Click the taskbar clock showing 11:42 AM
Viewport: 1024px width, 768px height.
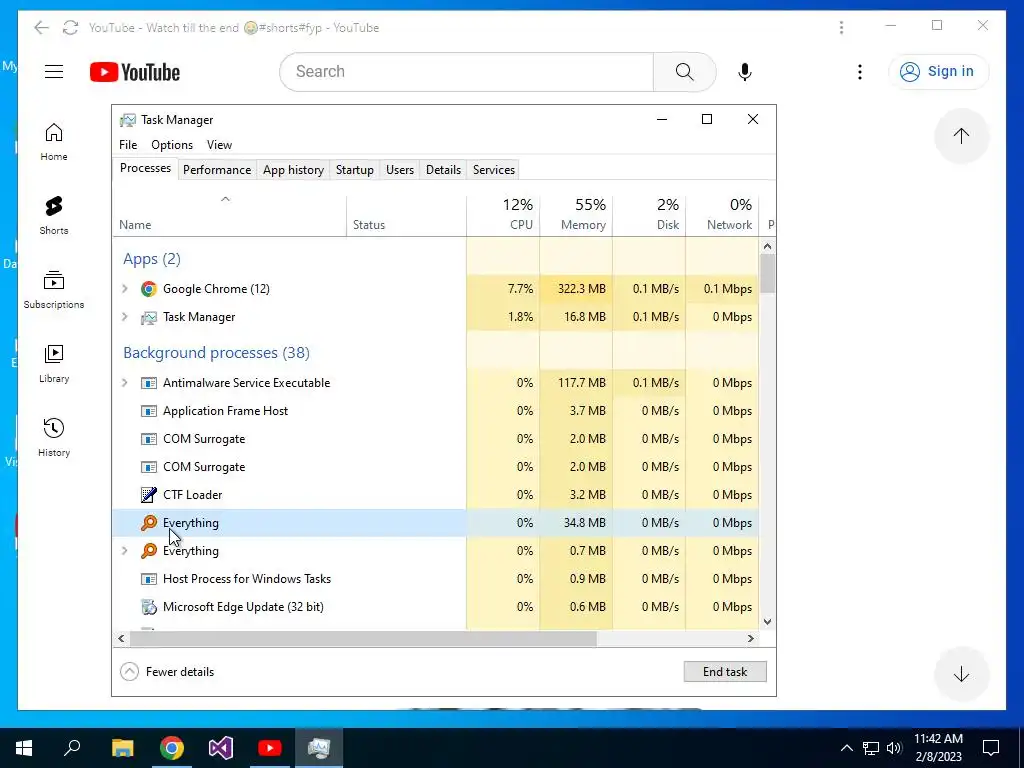938,748
